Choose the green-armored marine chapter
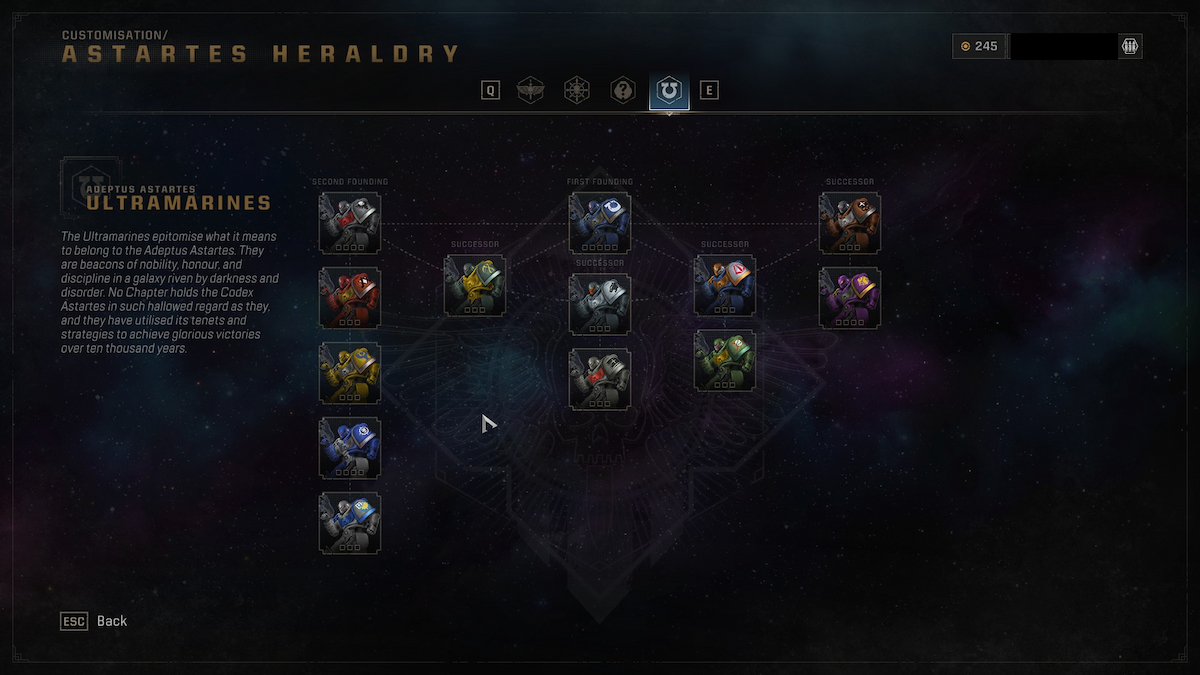 [725, 361]
